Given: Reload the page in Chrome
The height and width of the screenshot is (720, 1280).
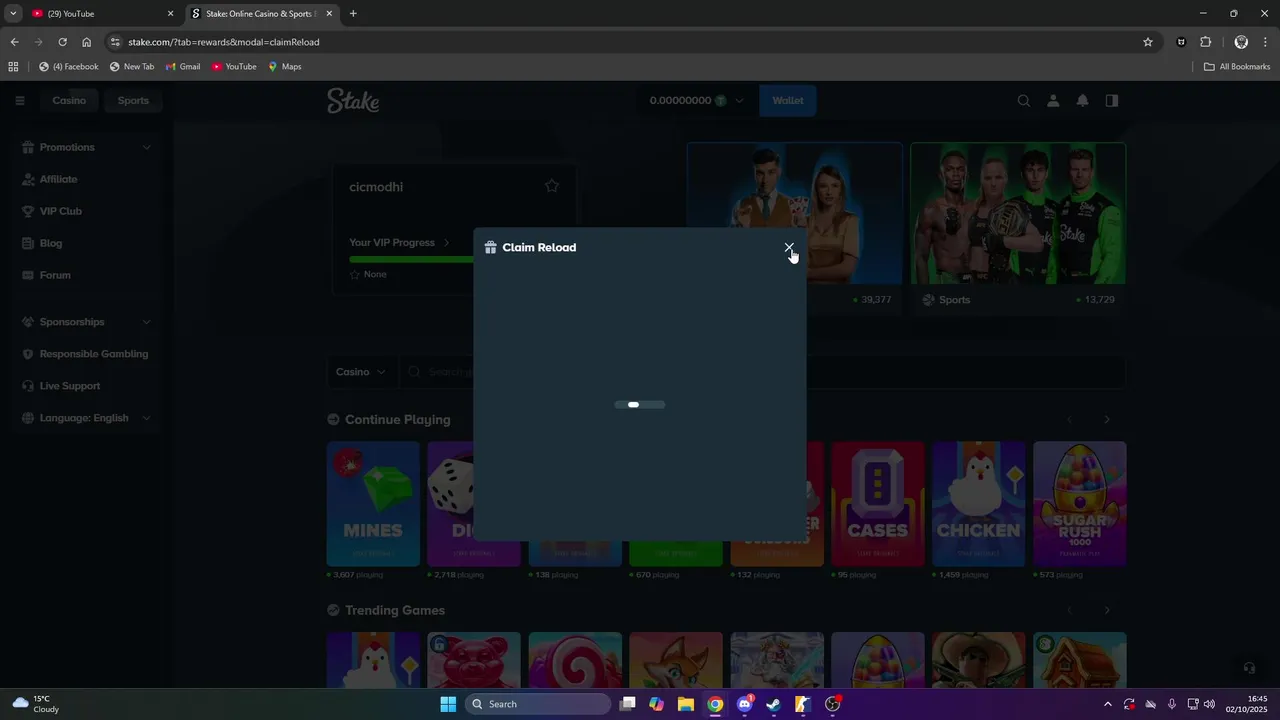Looking at the screenshot, I should tap(62, 42).
